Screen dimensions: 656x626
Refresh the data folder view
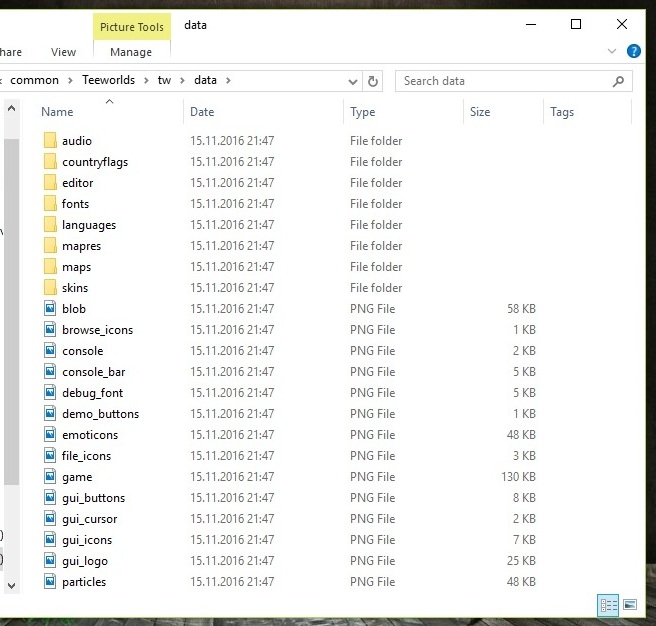(x=373, y=81)
